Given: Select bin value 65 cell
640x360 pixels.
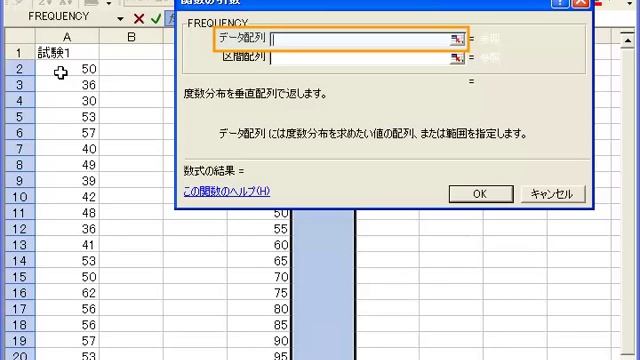Looking at the screenshot, I should coord(259,261).
